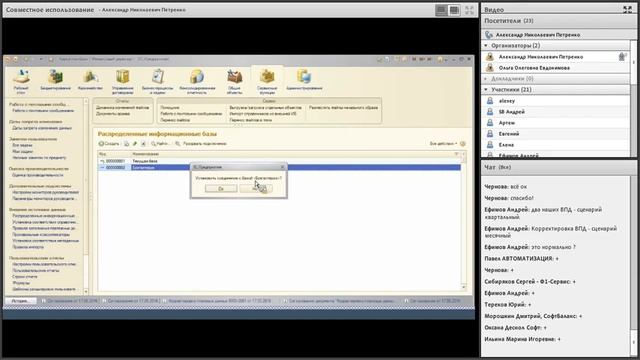Click chat message 'это нормально ?'

pos(530,247)
